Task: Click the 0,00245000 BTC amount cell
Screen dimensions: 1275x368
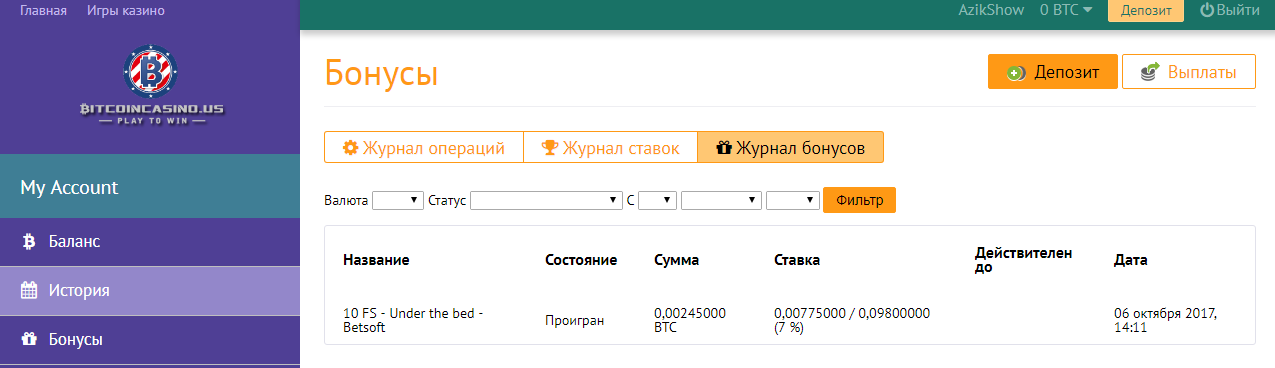Action: (x=690, y=320)
